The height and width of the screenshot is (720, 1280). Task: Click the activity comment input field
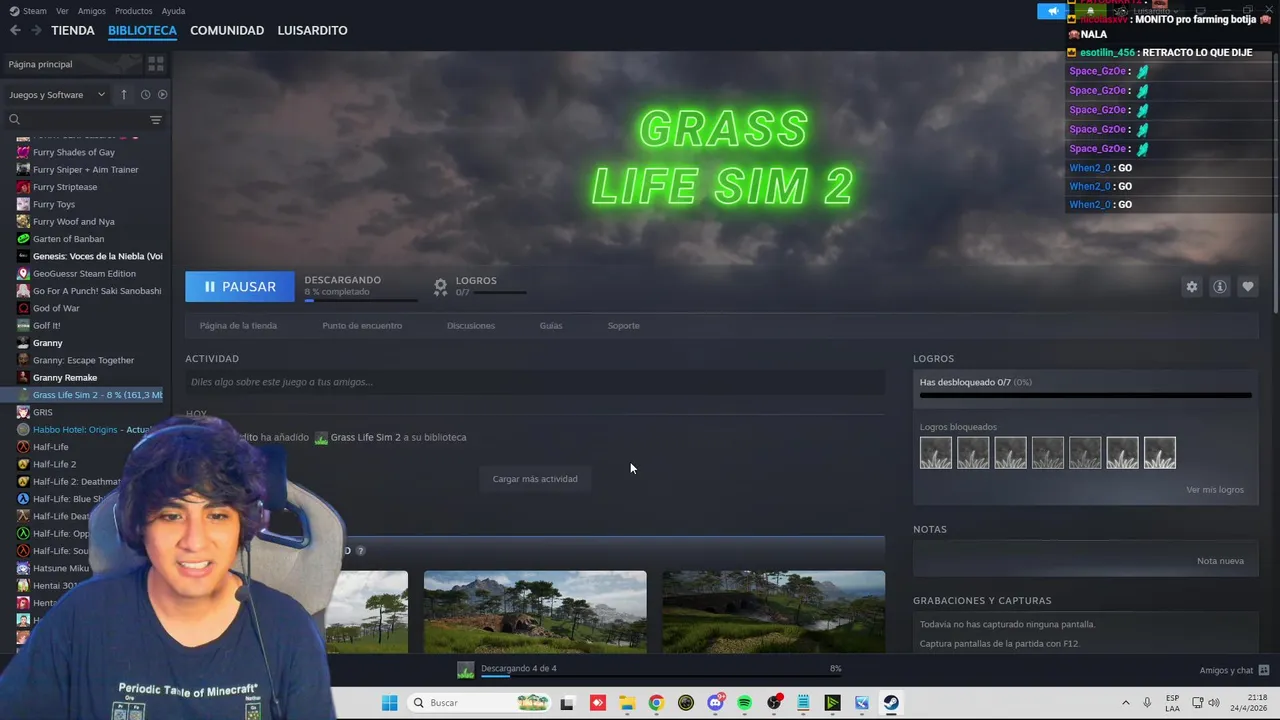pyautogui.click(x=535, y=382)
